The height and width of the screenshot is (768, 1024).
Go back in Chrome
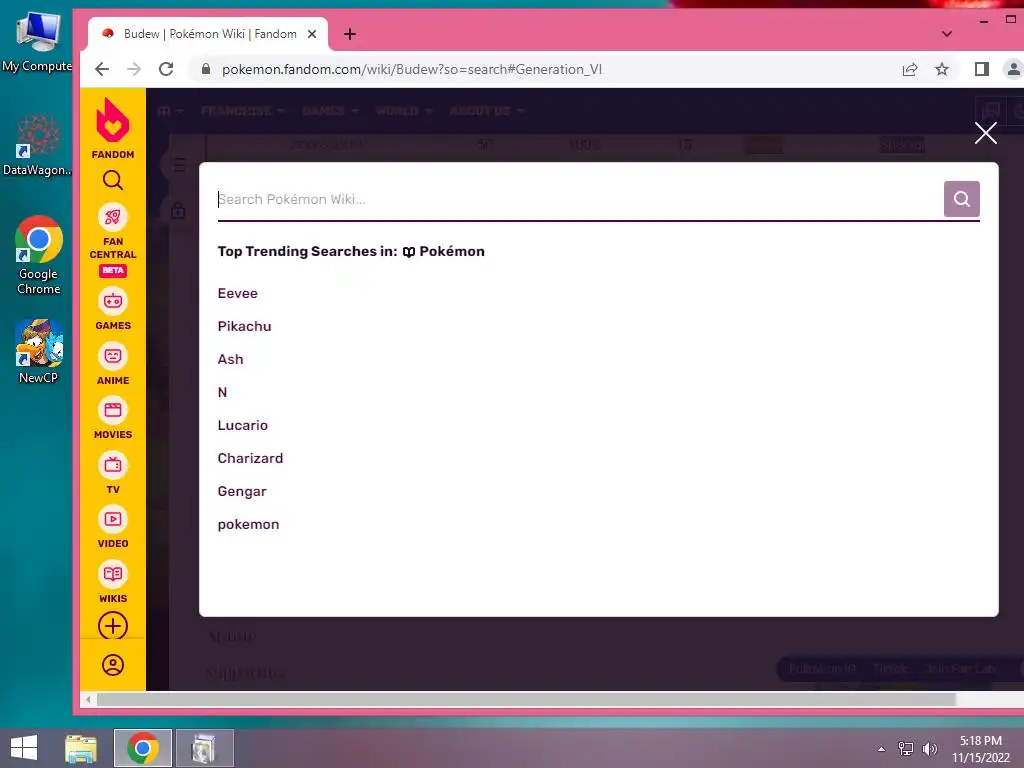pyautogui.click(x=102, y=69)
